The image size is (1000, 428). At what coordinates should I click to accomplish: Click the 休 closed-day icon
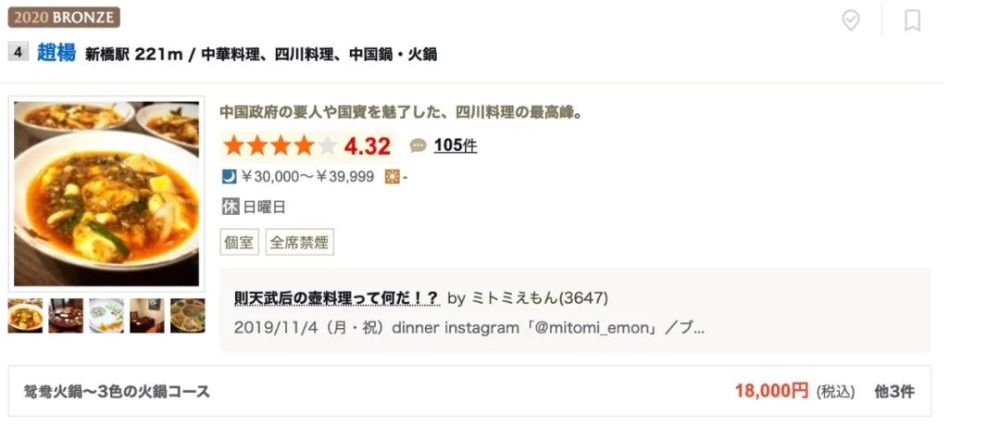[x=230, y=207]
